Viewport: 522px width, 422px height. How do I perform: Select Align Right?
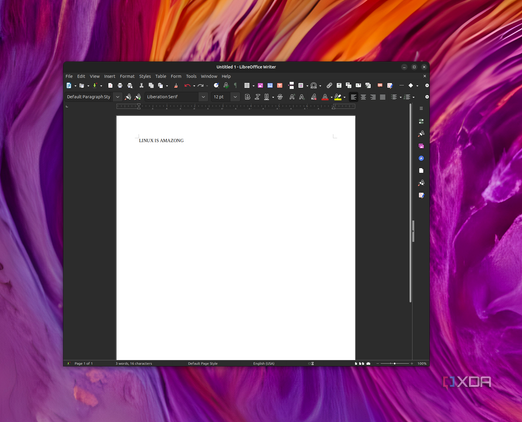[373, 97]
